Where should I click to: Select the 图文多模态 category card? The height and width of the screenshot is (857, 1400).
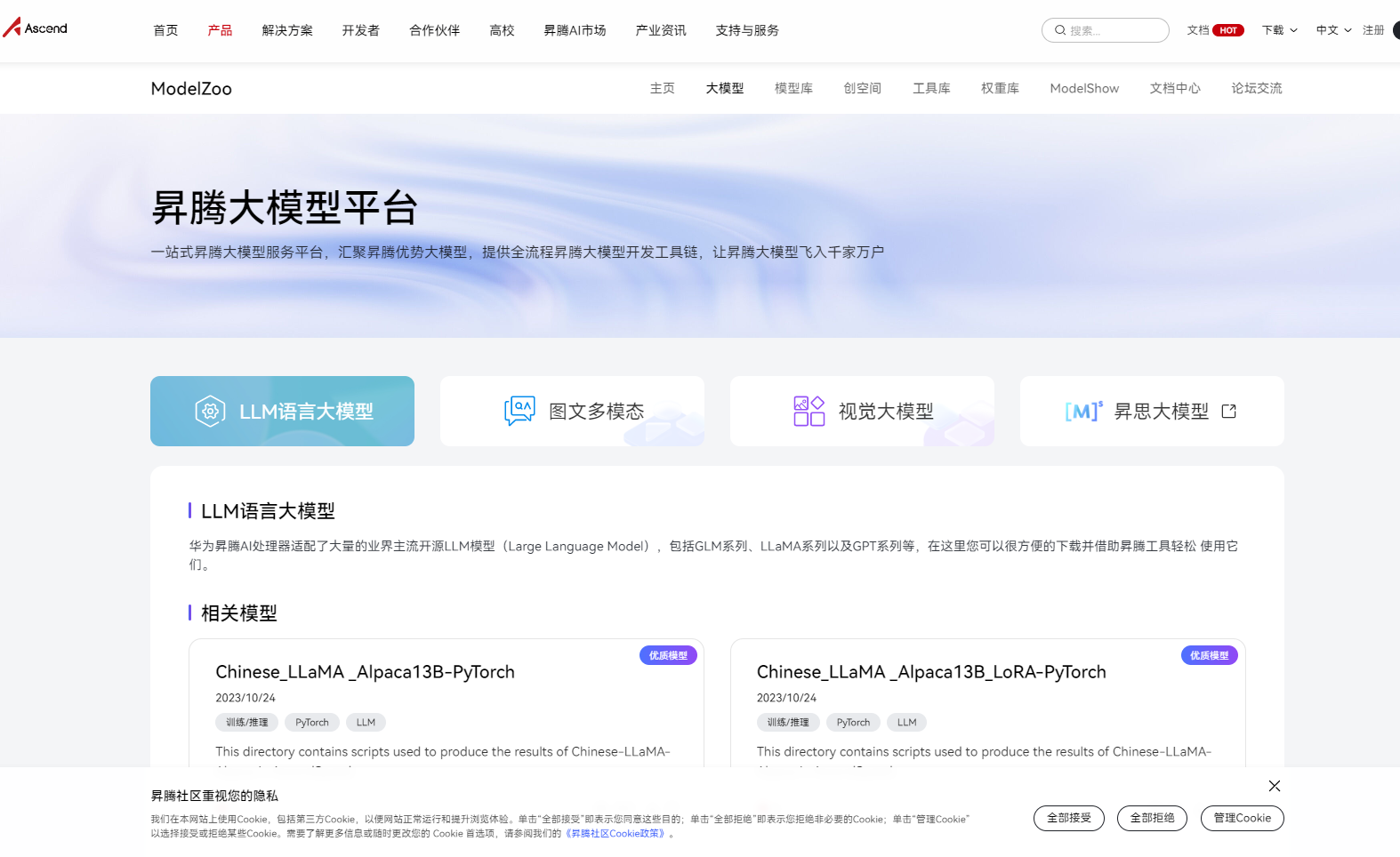572,411
